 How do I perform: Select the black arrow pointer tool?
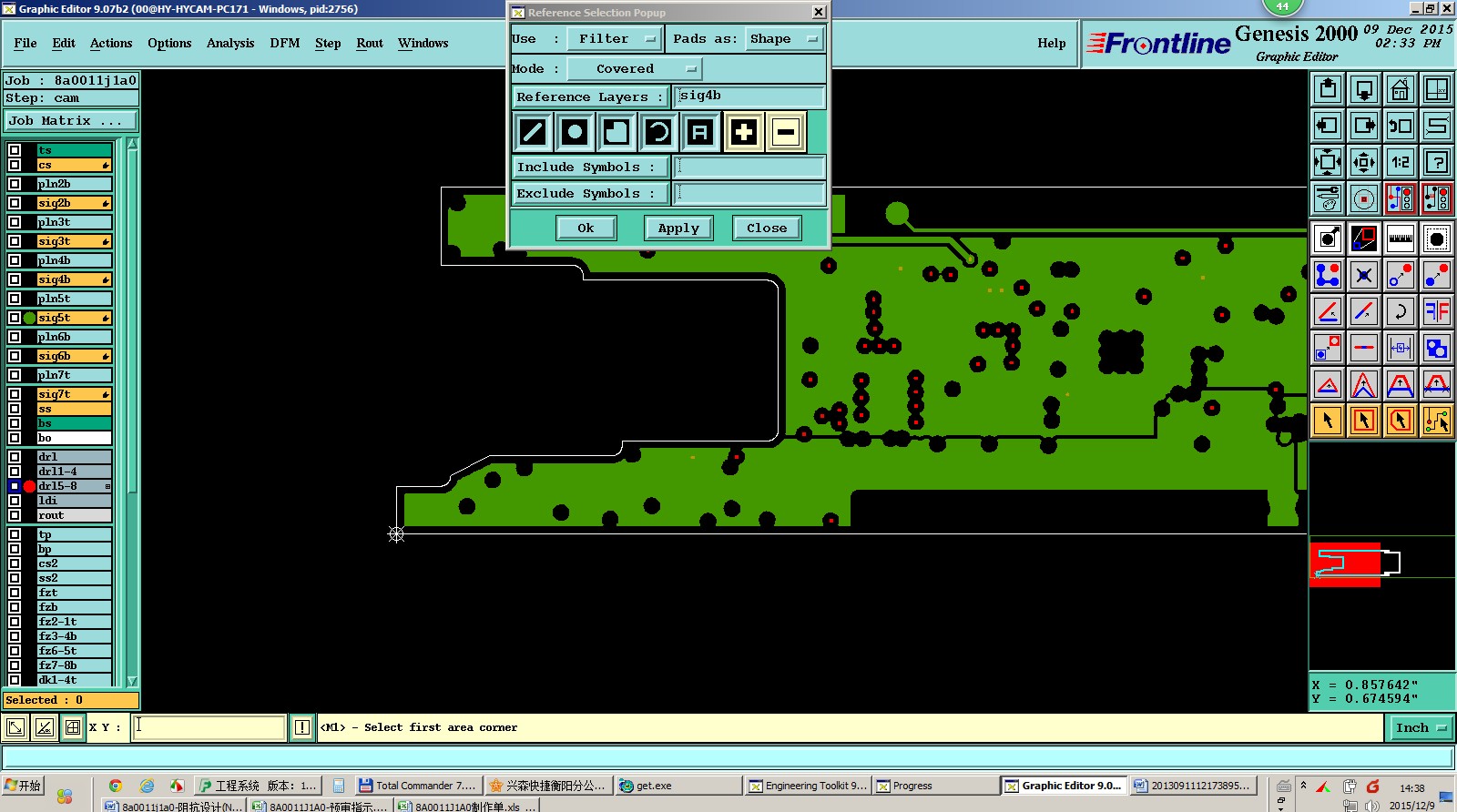click(1328, 421)
